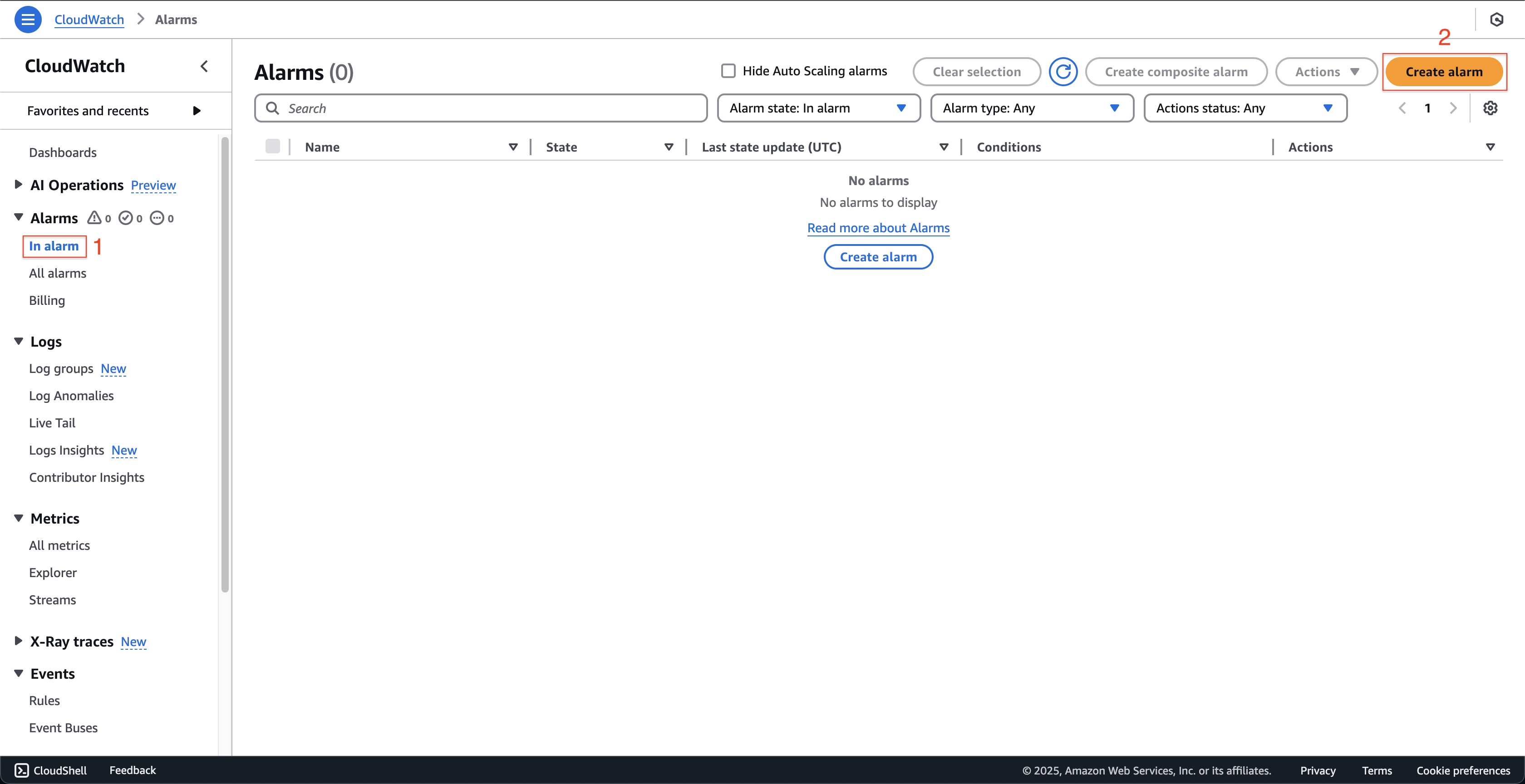The width and height of the screenshot is (1525, 784).
Task: Click the navigation arrow right page icon
Action: tap(1453, 108)
